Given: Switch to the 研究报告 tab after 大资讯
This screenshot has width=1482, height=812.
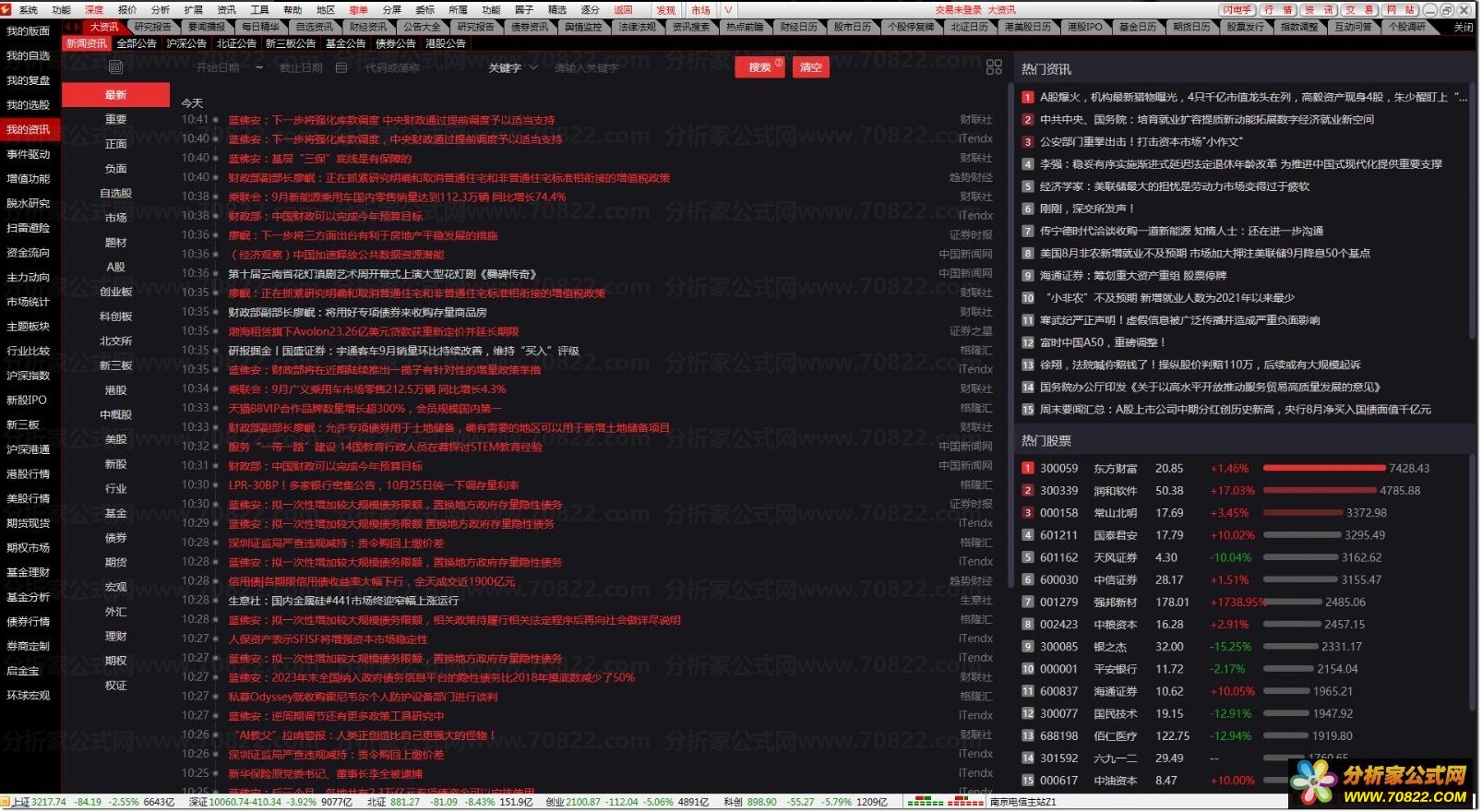Looking at the screenshot, I should [152, 27].
